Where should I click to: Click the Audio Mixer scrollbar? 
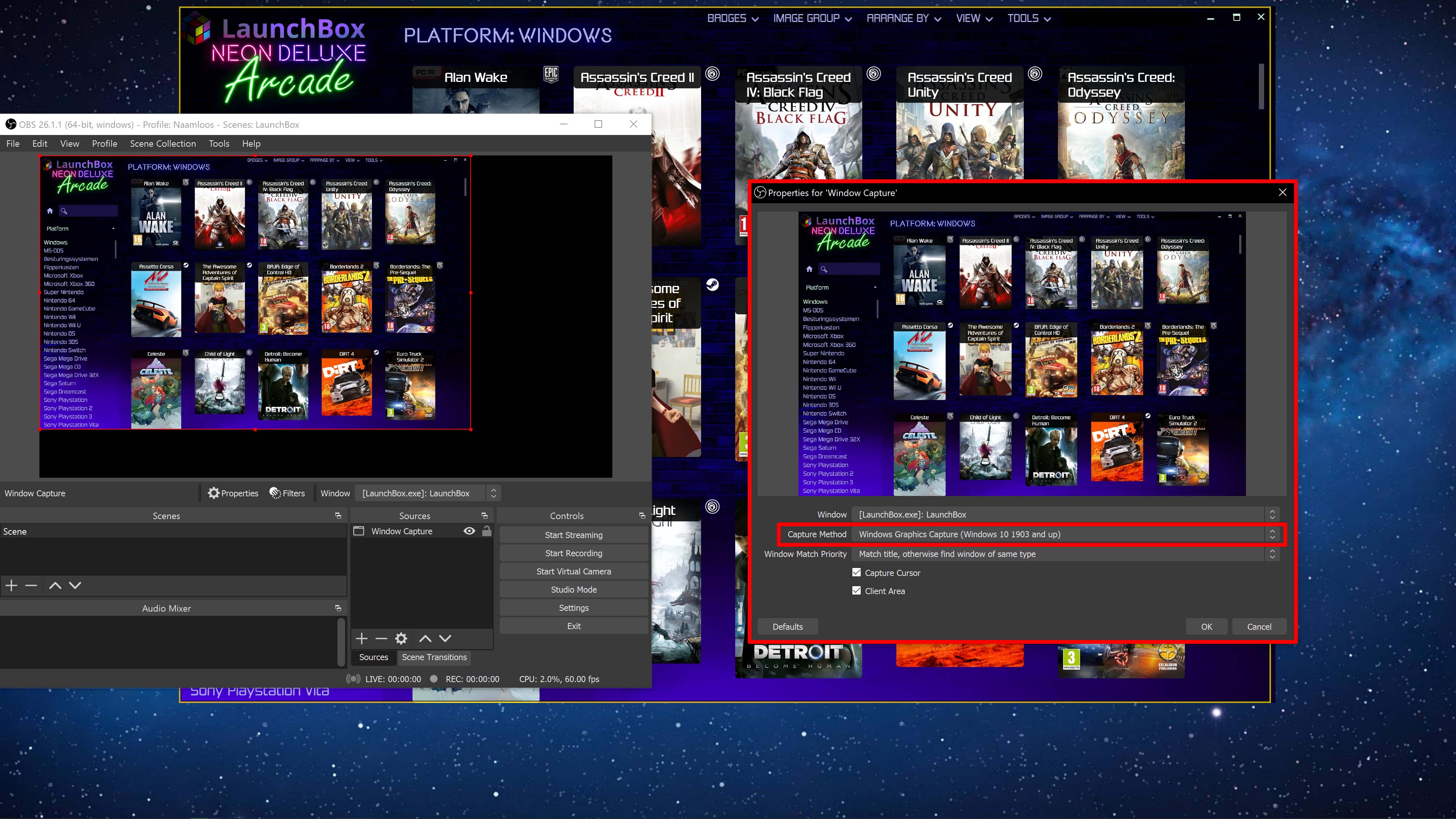tap(341, 643)
